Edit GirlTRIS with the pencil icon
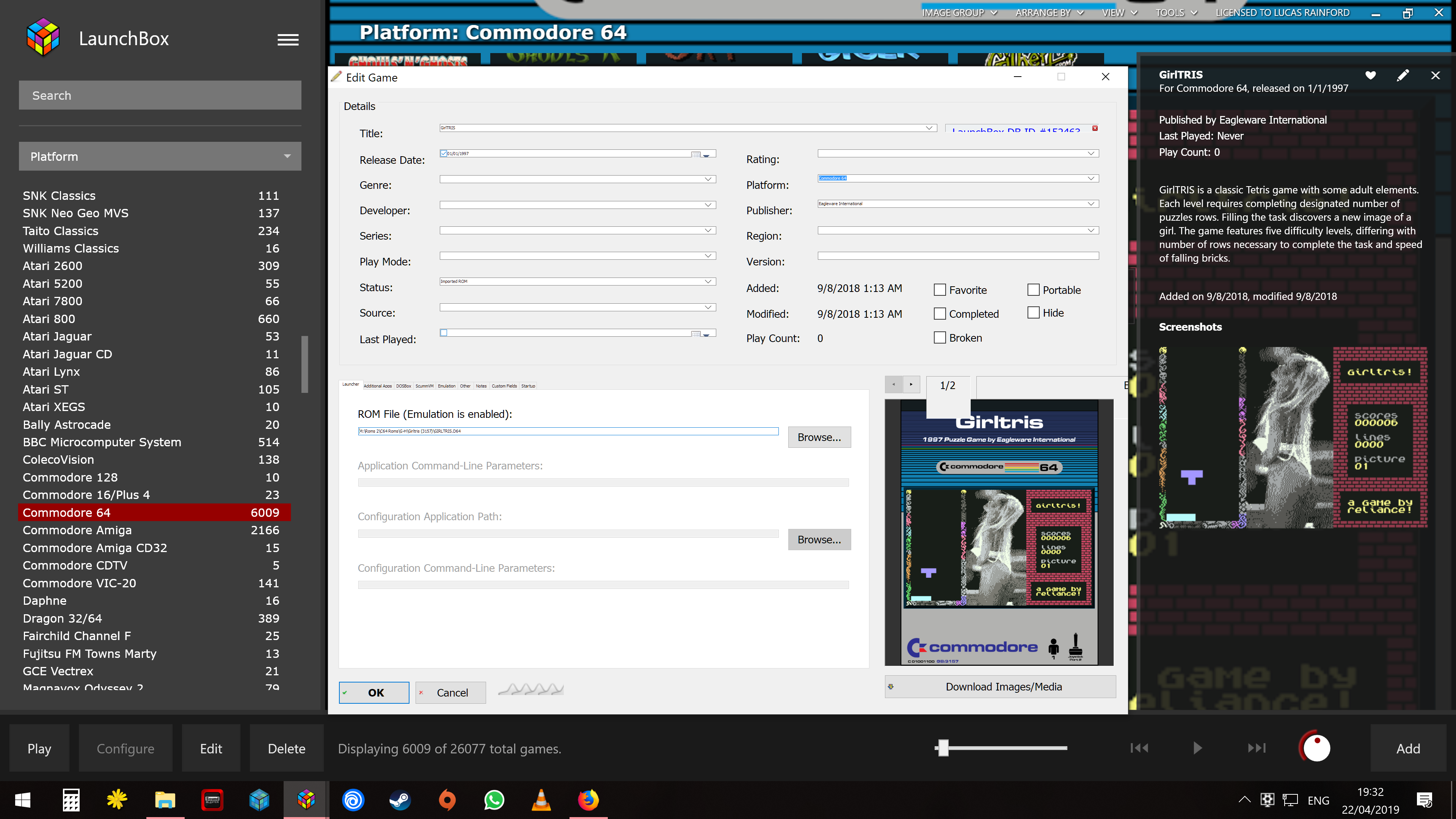The height and width of the screenshot is (819, 1456). [x=1403, y=75]
